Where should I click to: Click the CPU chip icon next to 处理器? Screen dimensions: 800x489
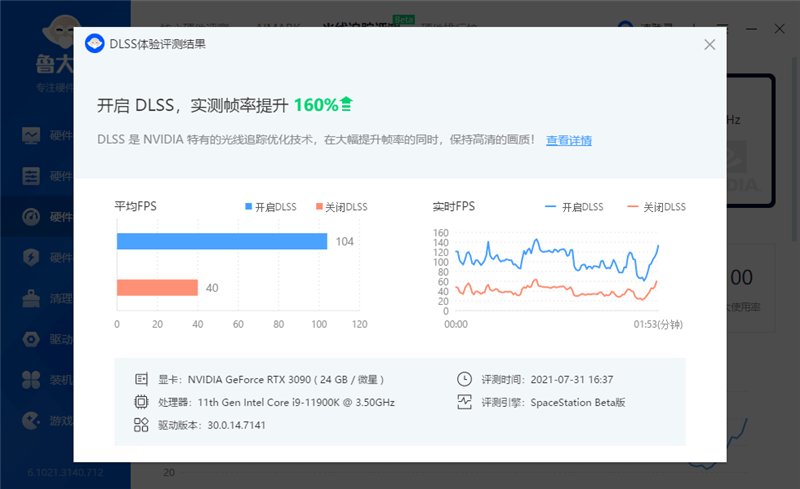coord(141,402)
